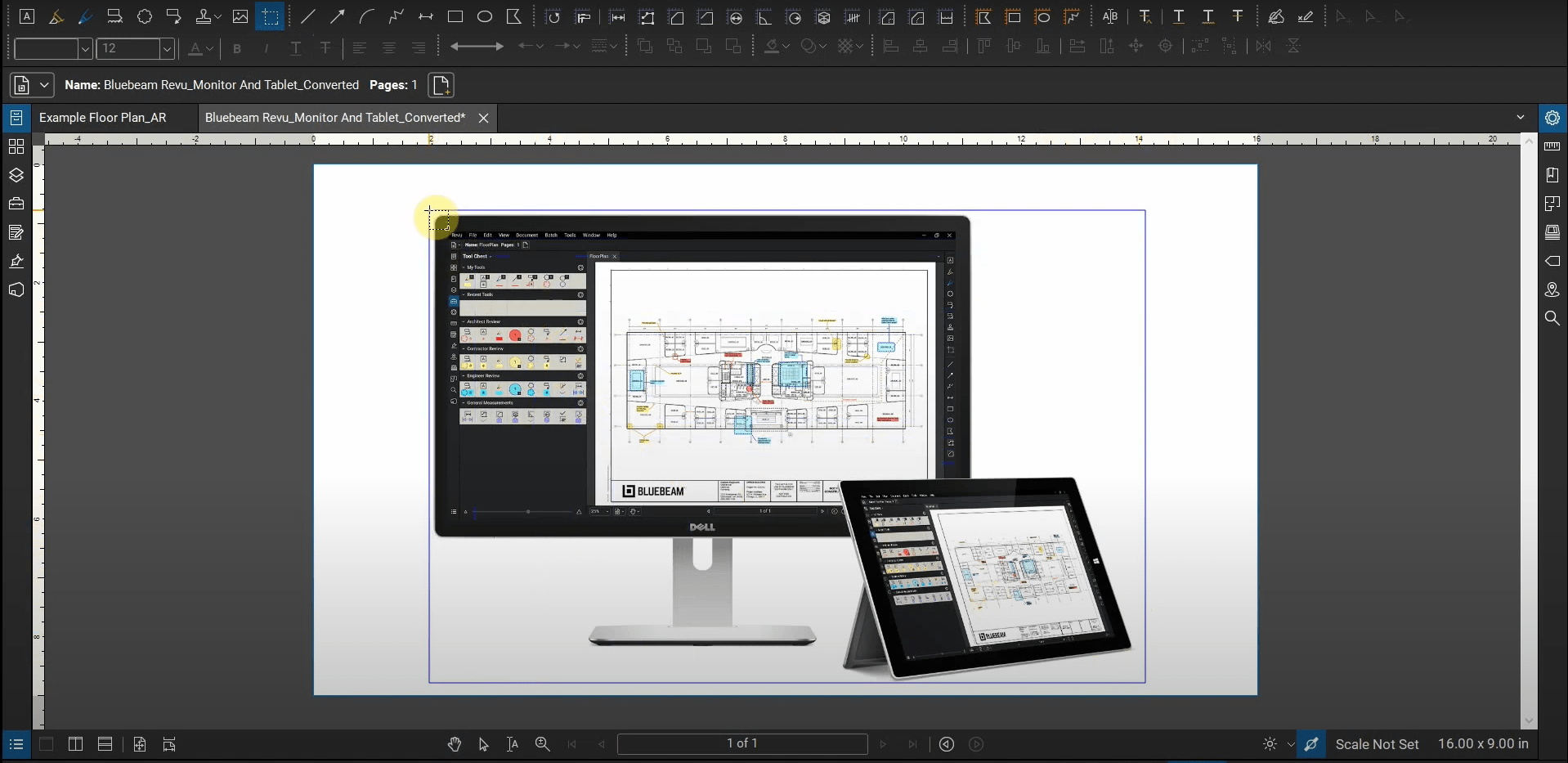Viewport: 1568px width, 763px height.
Task: Switch to the Example Floor Plan_AR tab
Action: [105, 117]
